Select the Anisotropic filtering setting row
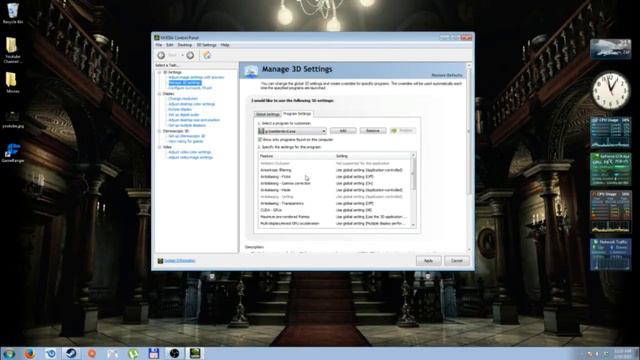Image resolution: width=640 pixels, height=360 pixels. (334, 170)
